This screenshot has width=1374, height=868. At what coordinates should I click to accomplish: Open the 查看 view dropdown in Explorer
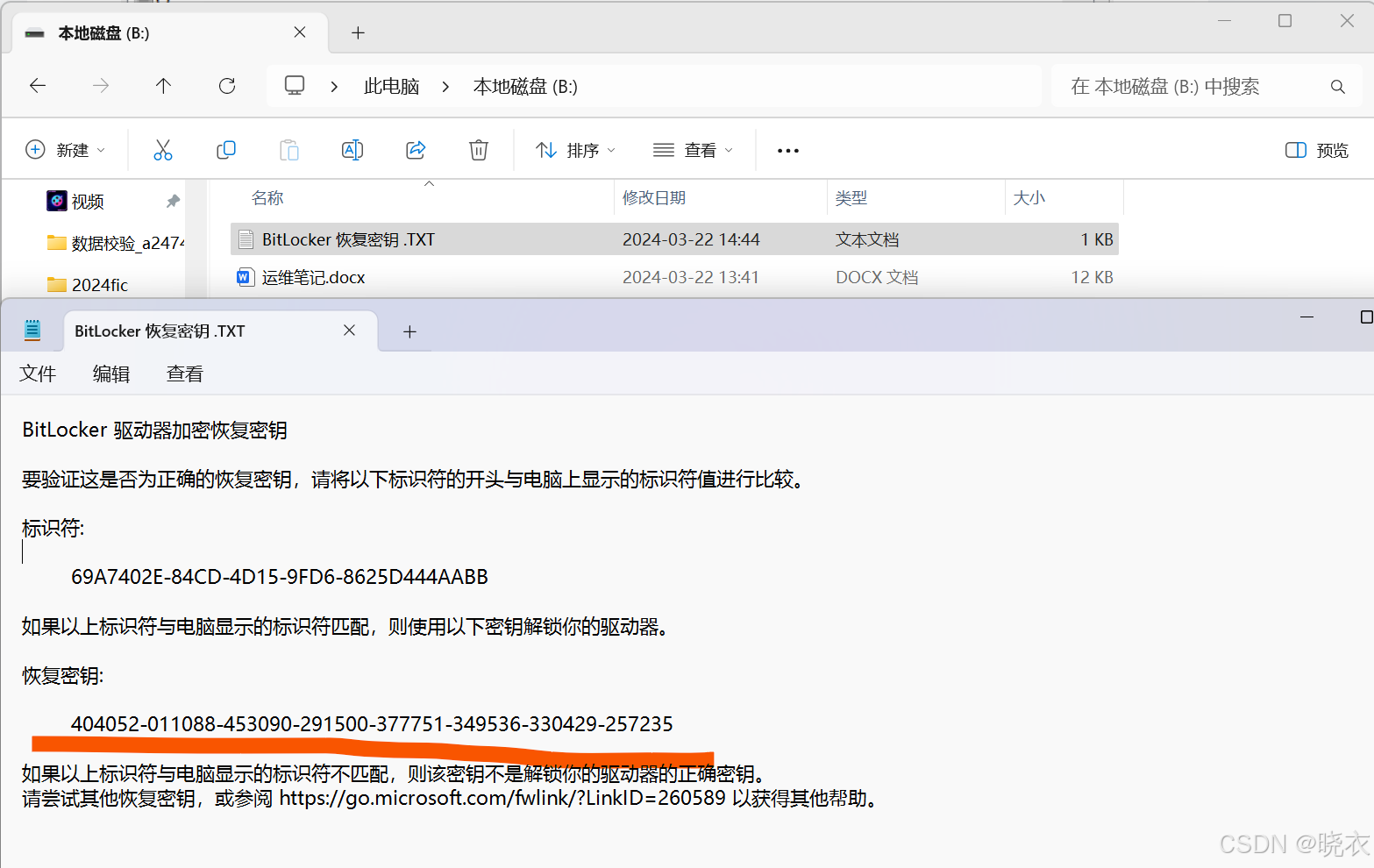click(693, 150)
